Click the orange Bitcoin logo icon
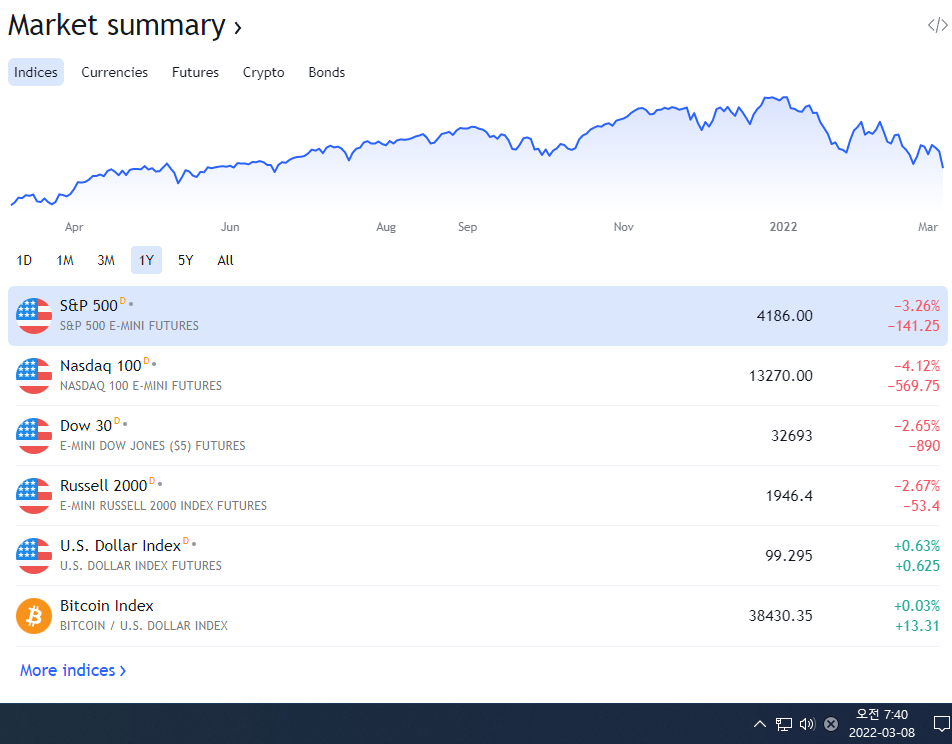Screen dimensions: 952x744 coord(33,616)
